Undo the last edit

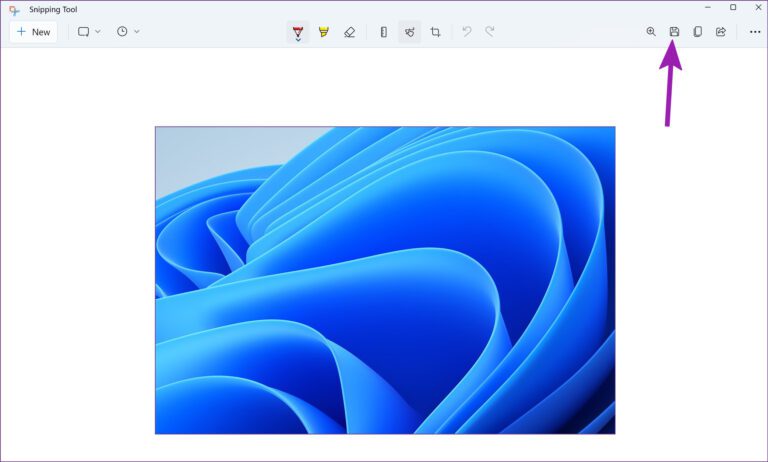(x=466, y=32)
